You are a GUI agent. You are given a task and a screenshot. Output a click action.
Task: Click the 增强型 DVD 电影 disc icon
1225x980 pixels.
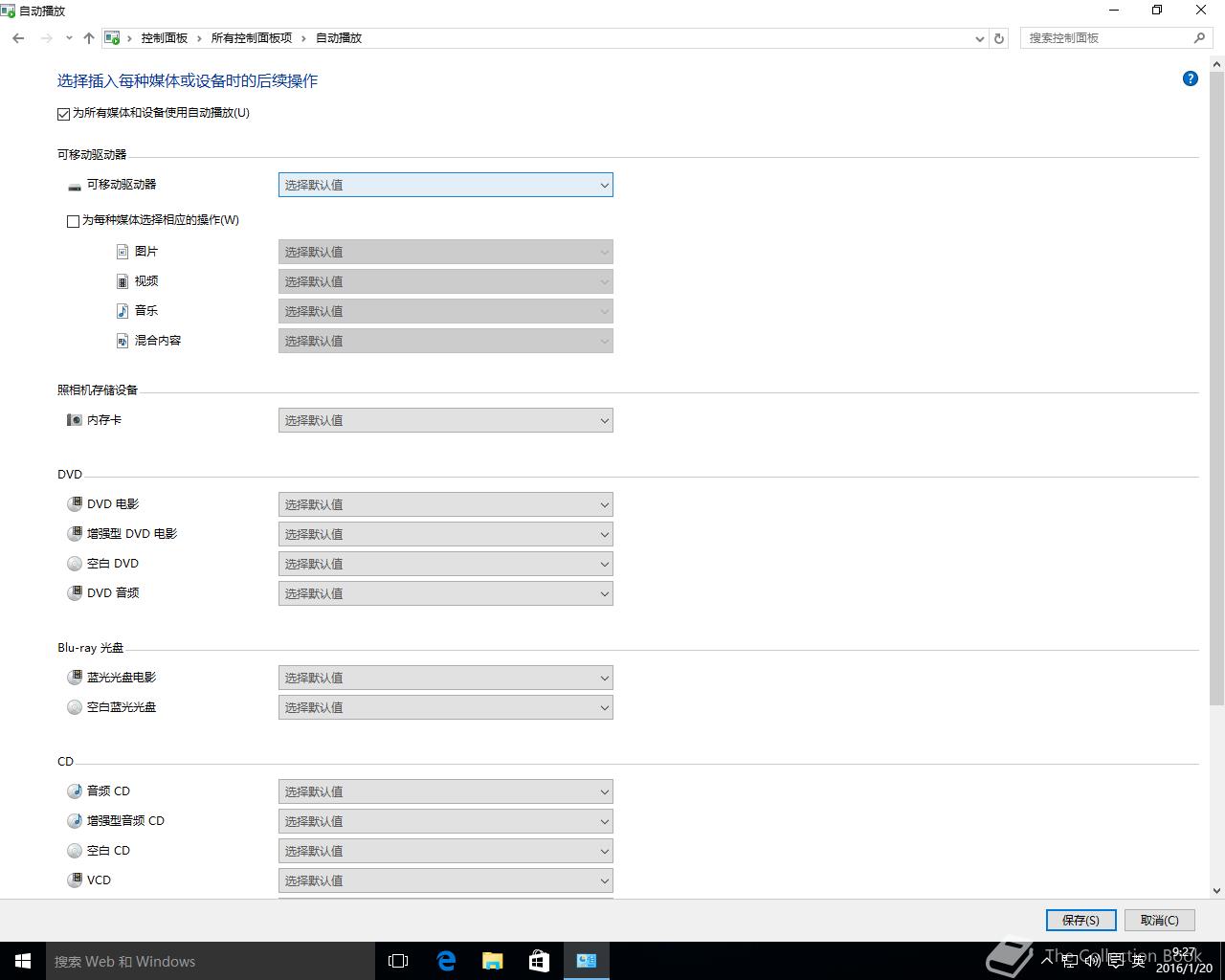(x=75, y=534)
